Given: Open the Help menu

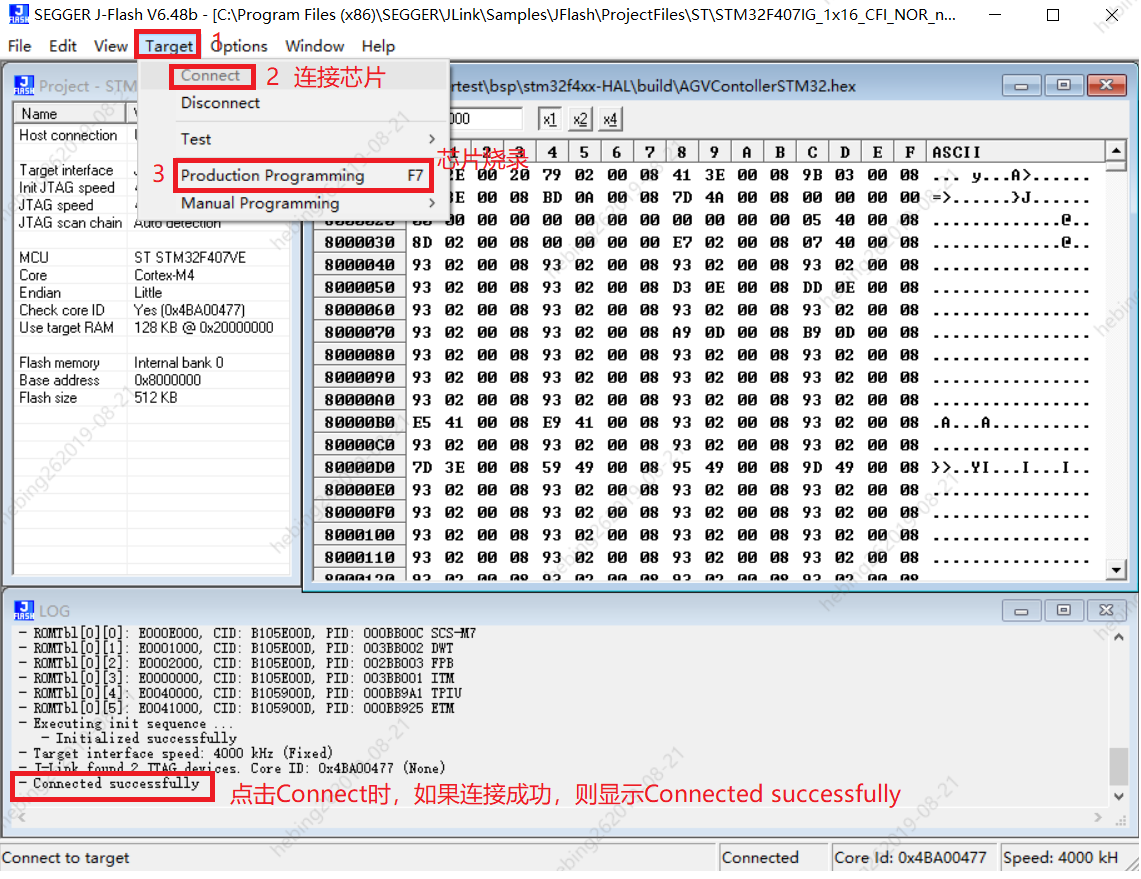Looking at the screenshot, I should click(378, 46).
